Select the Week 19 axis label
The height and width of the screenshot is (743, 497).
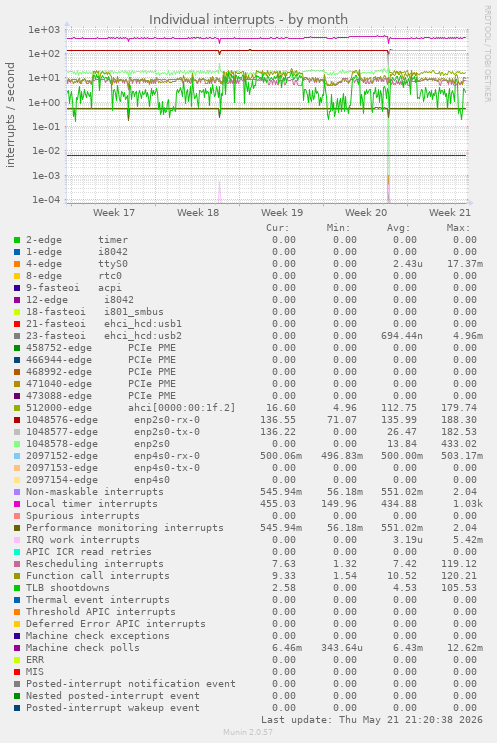point(282,213)
